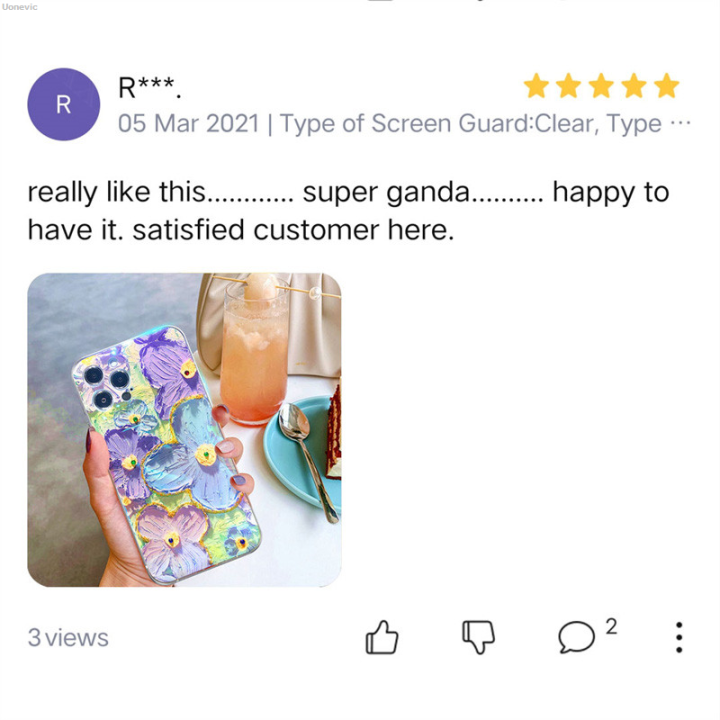The width and height of the screenshot is (720, 720).
Task: Dislike the review with thumbs-down icon
Action: pos(478,637)
